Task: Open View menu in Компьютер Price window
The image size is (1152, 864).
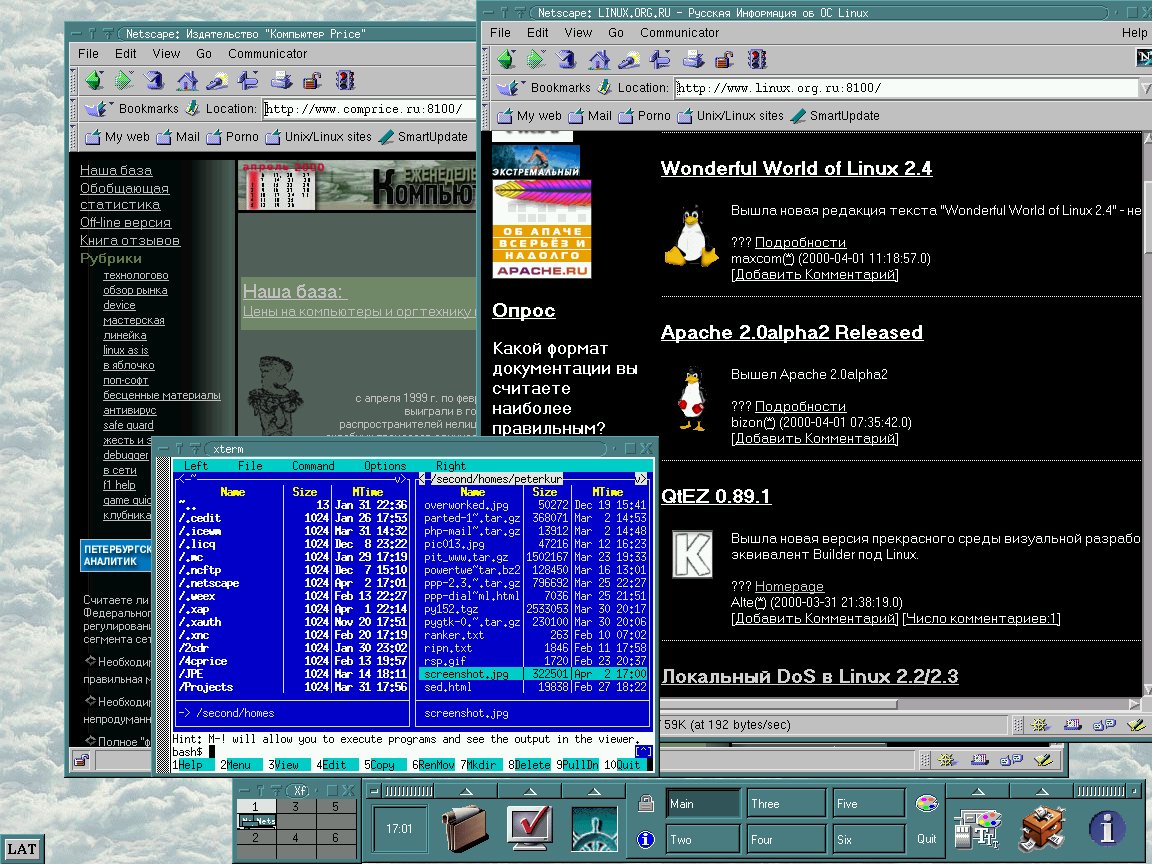Action: (166, 54)
